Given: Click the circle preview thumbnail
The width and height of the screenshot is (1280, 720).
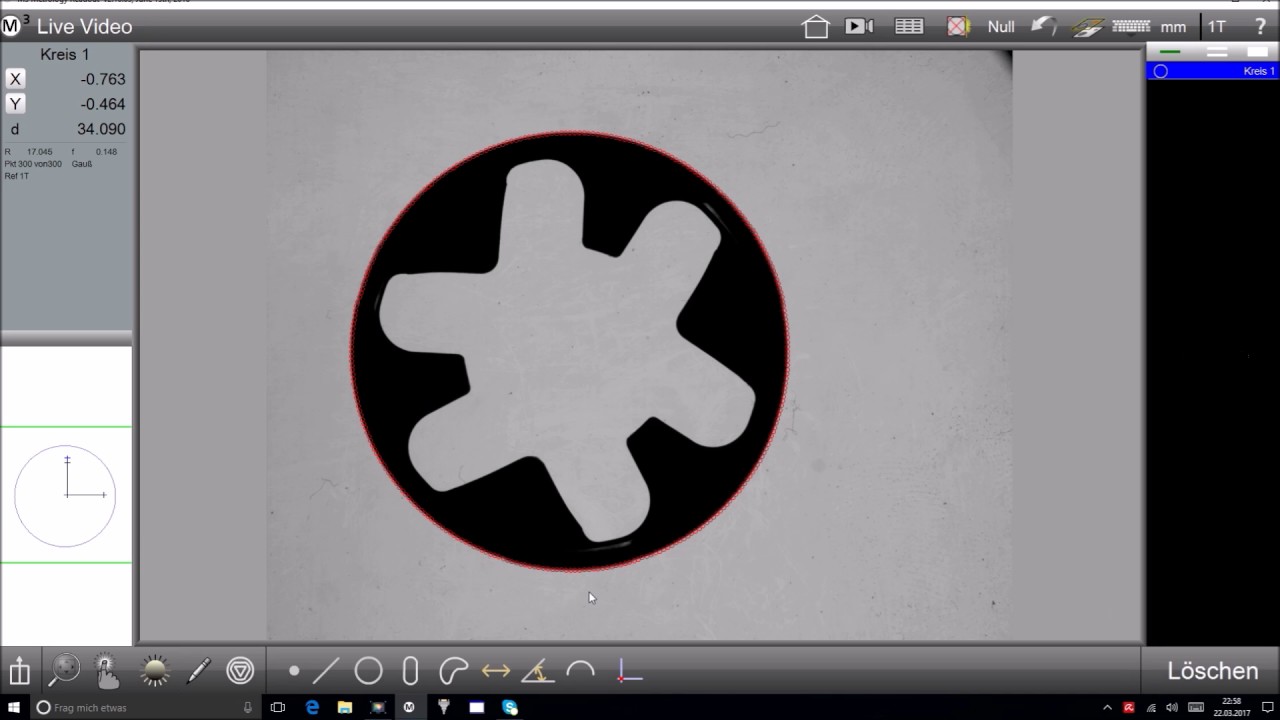Looking at the screenshot, I should [x=65, y=495].
